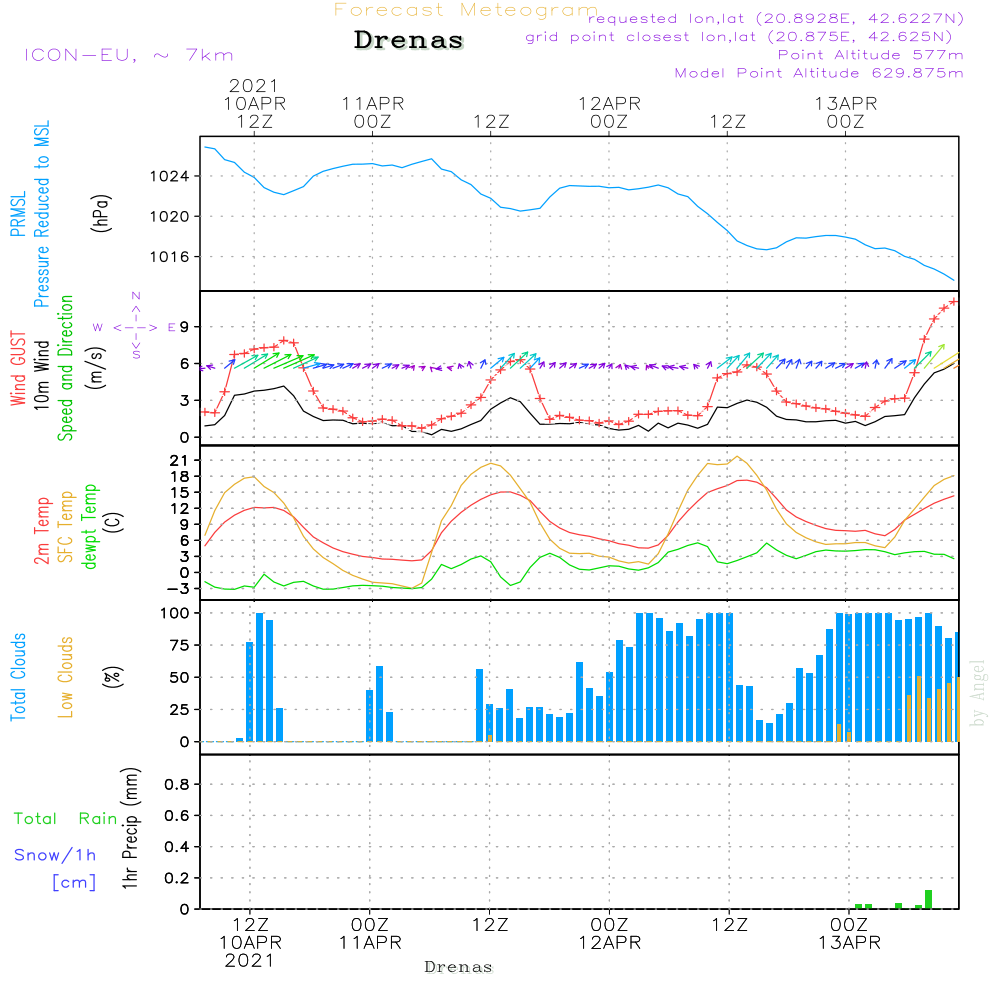Click the "12APR 00Z" top axis label
The height and width of the screenshot is (1000, 1000).
(609, 112)
